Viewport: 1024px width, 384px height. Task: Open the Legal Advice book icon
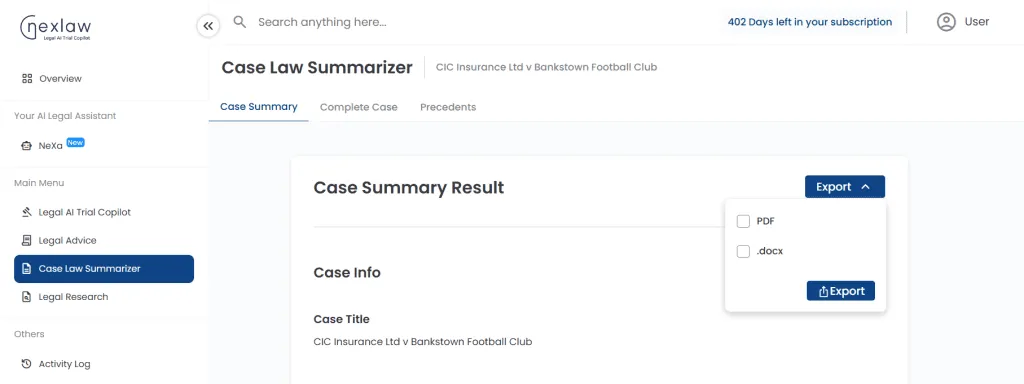(27, 240)
